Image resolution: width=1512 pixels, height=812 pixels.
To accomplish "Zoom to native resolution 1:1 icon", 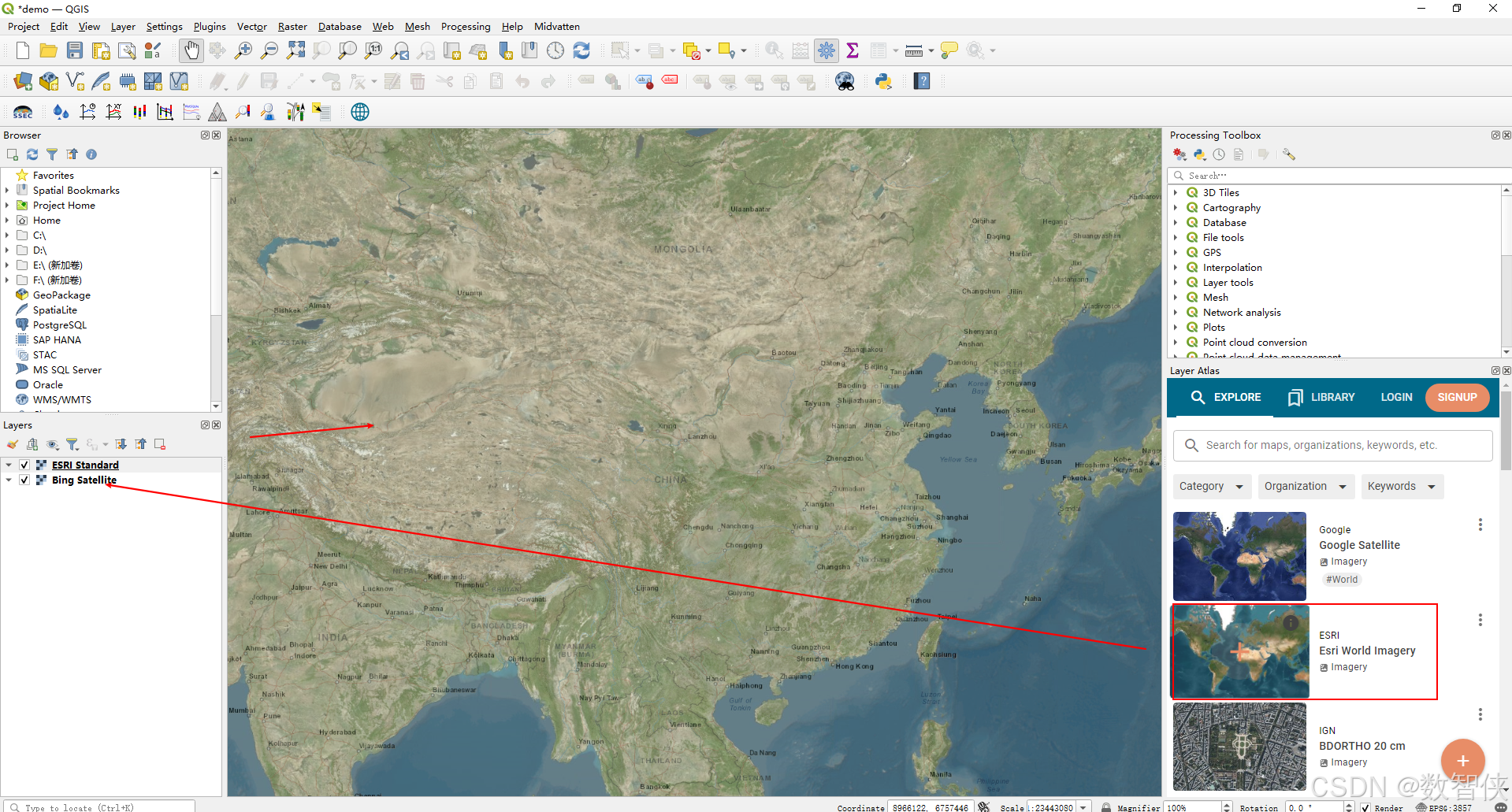I will [x=373, y=50].
